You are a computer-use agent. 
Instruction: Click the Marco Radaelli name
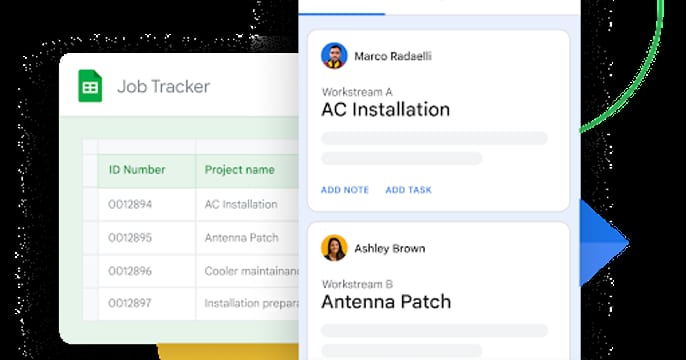click(393, 56)
